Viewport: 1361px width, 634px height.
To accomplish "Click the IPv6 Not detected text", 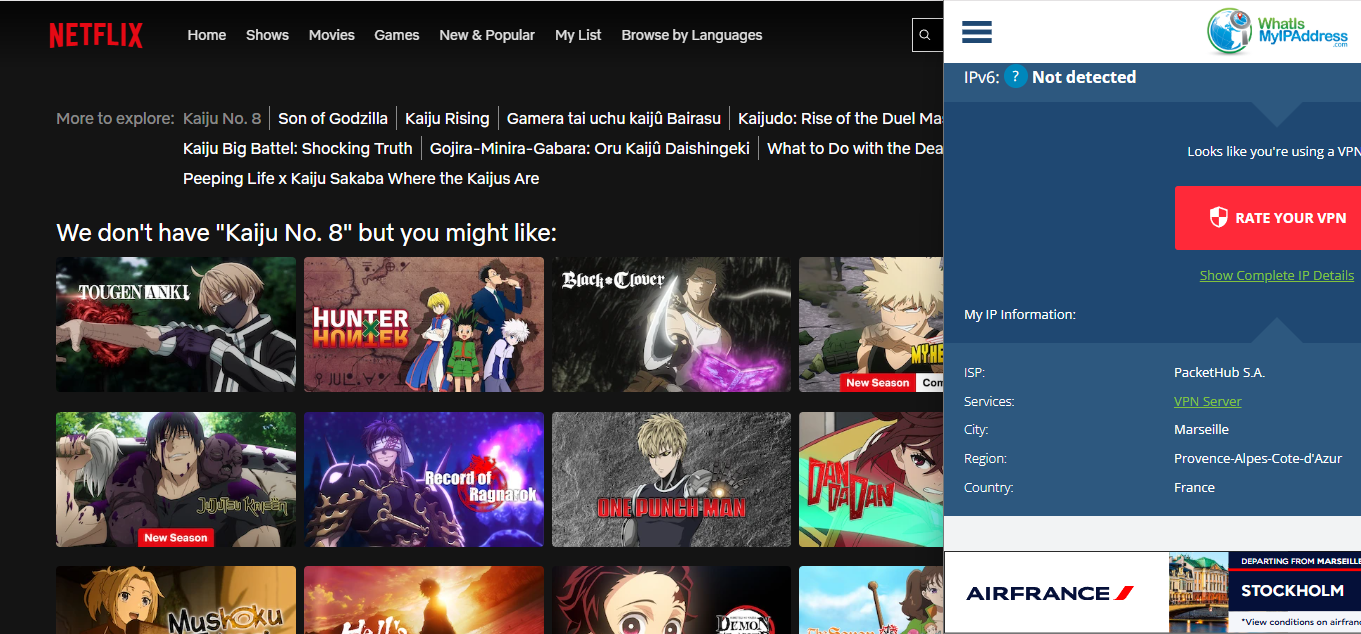I will pos(1084,77).
